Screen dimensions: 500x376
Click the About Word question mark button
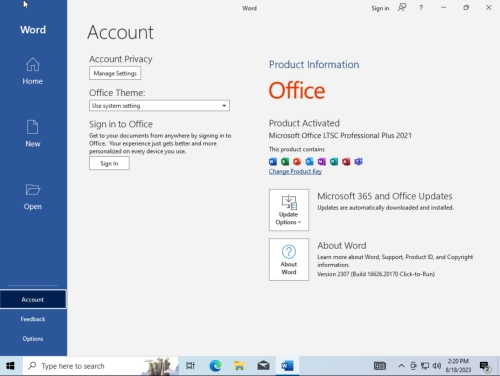click(289, 259)
